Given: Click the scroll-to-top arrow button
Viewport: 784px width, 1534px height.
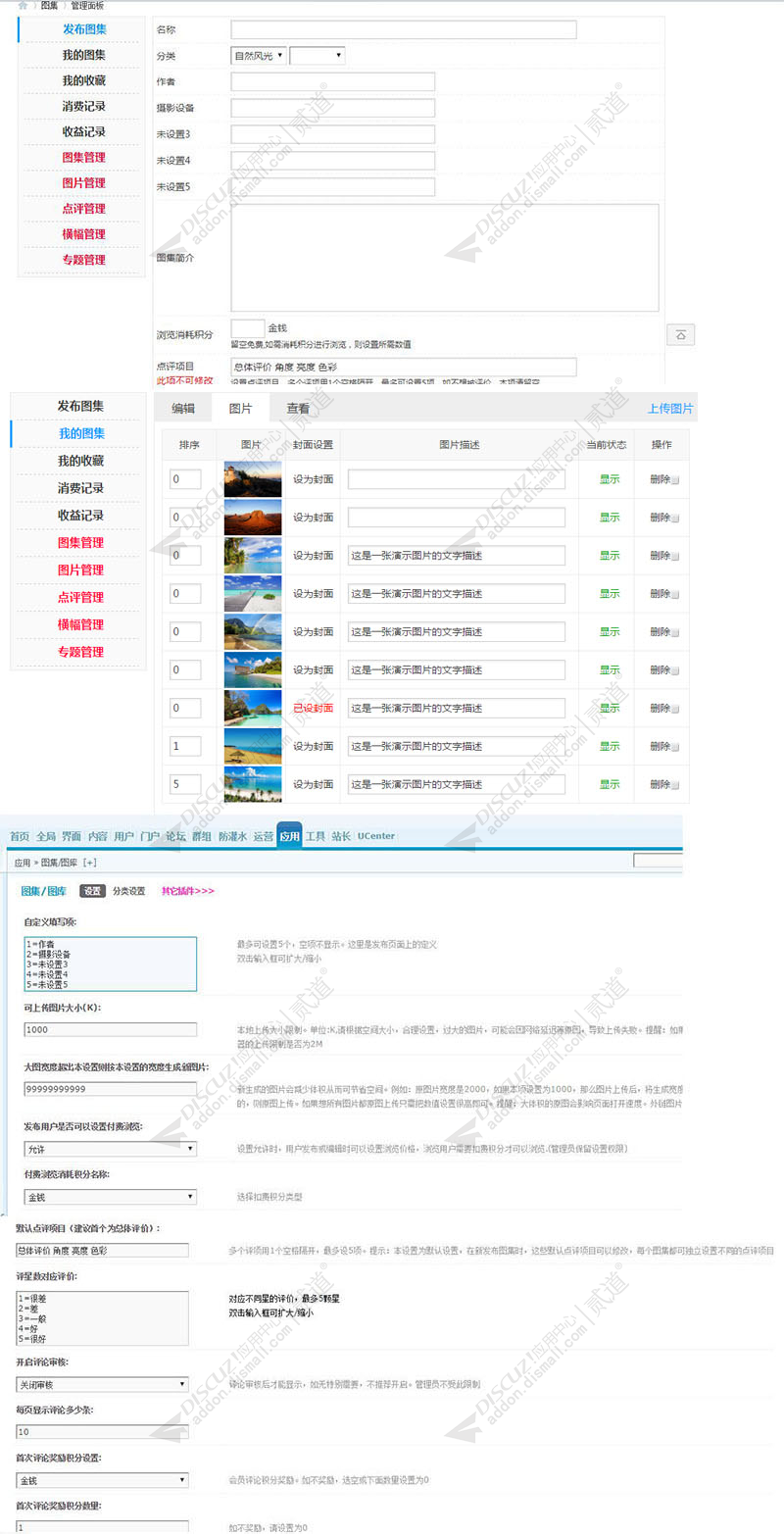Looking at the screenshot, I should coord(680,334).
